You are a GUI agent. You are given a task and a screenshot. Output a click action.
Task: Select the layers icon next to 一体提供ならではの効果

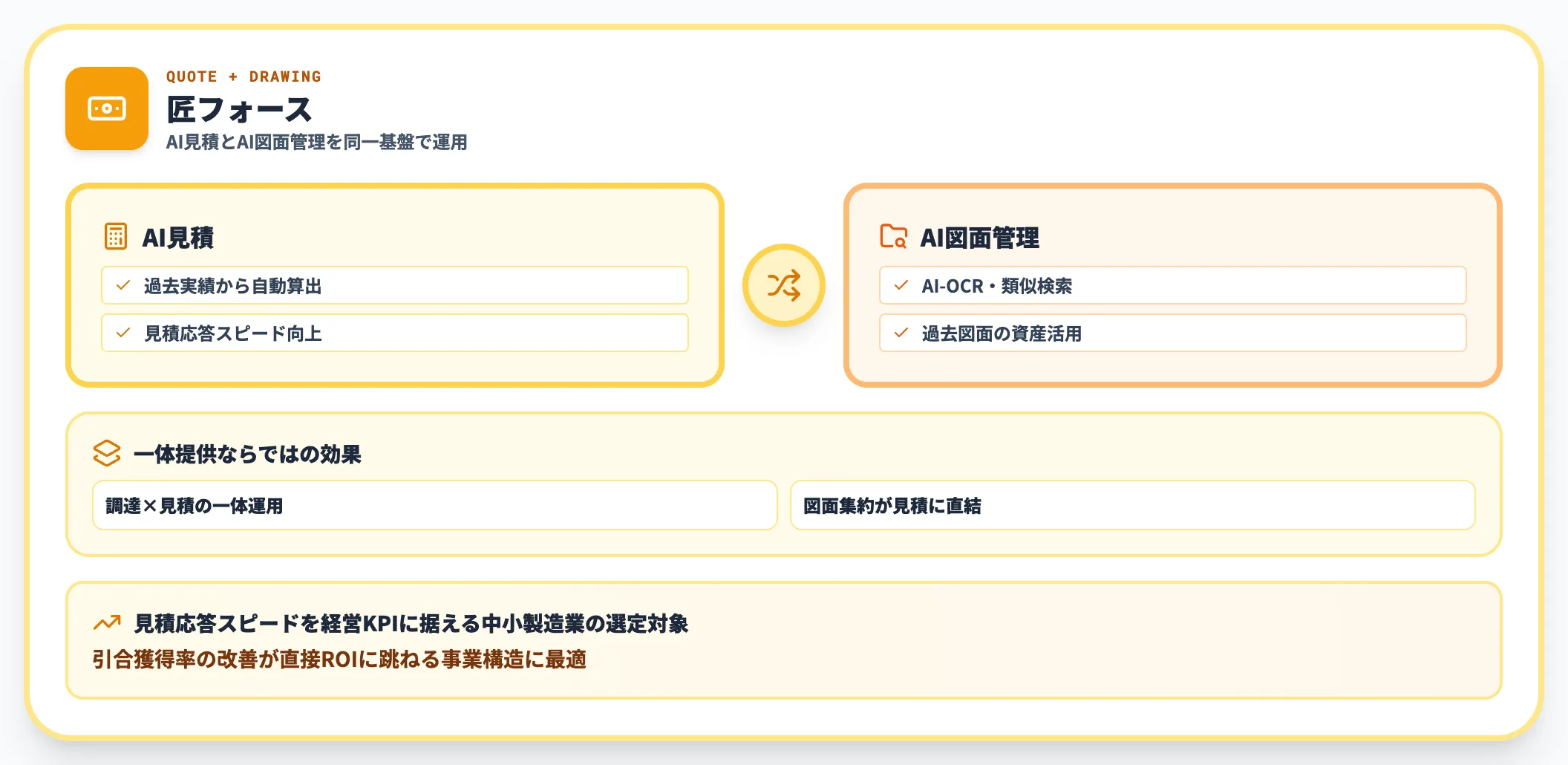106,454
